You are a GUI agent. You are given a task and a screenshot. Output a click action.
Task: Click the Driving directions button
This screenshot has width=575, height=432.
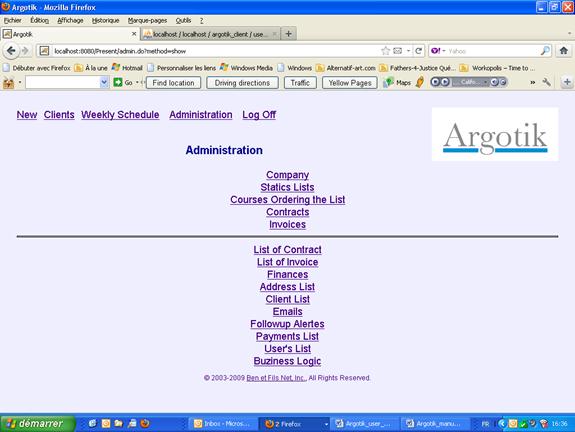click(x=242, y=83)
